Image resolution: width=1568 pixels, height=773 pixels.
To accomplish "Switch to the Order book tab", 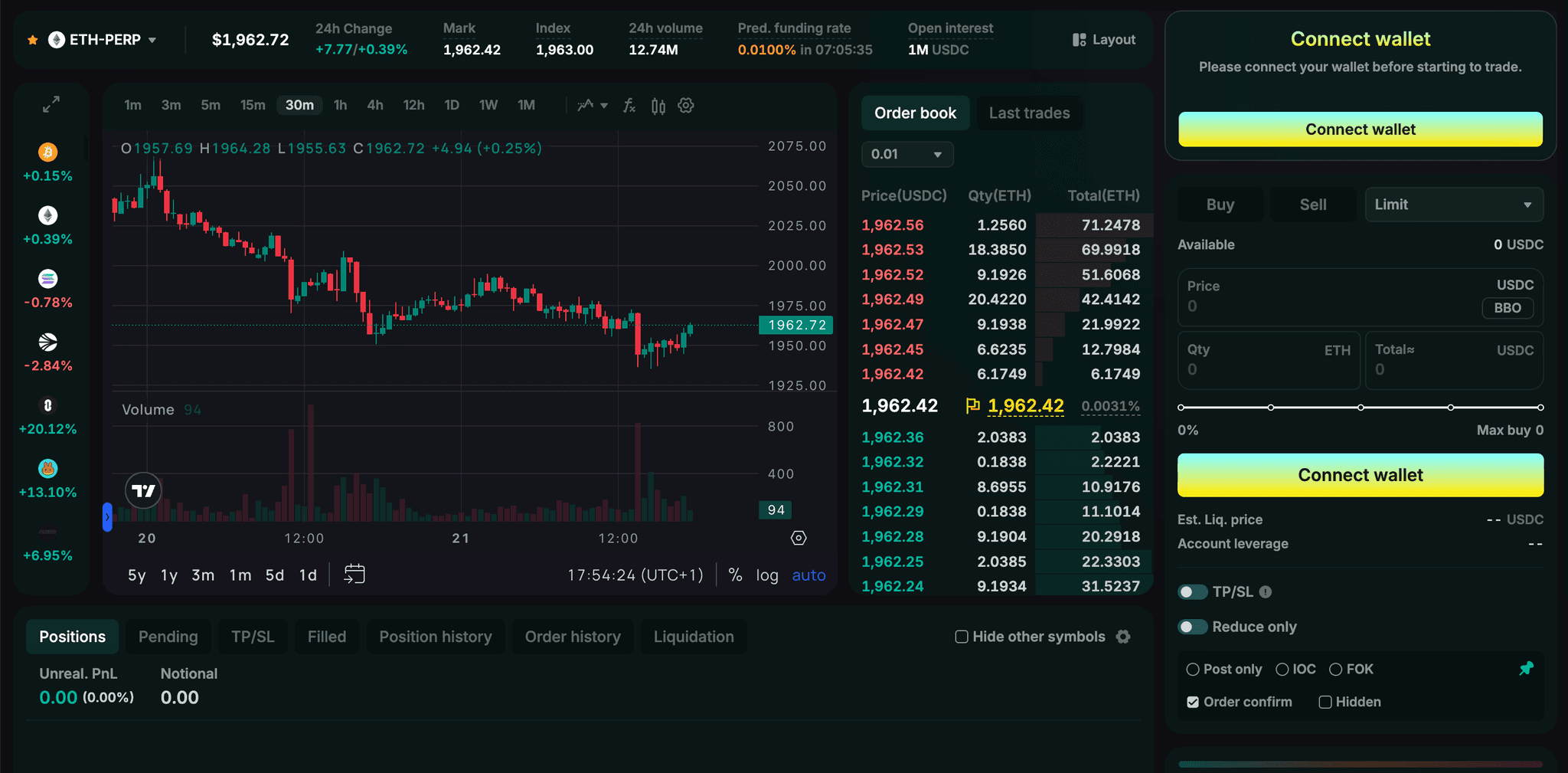I will pos(916,113).
